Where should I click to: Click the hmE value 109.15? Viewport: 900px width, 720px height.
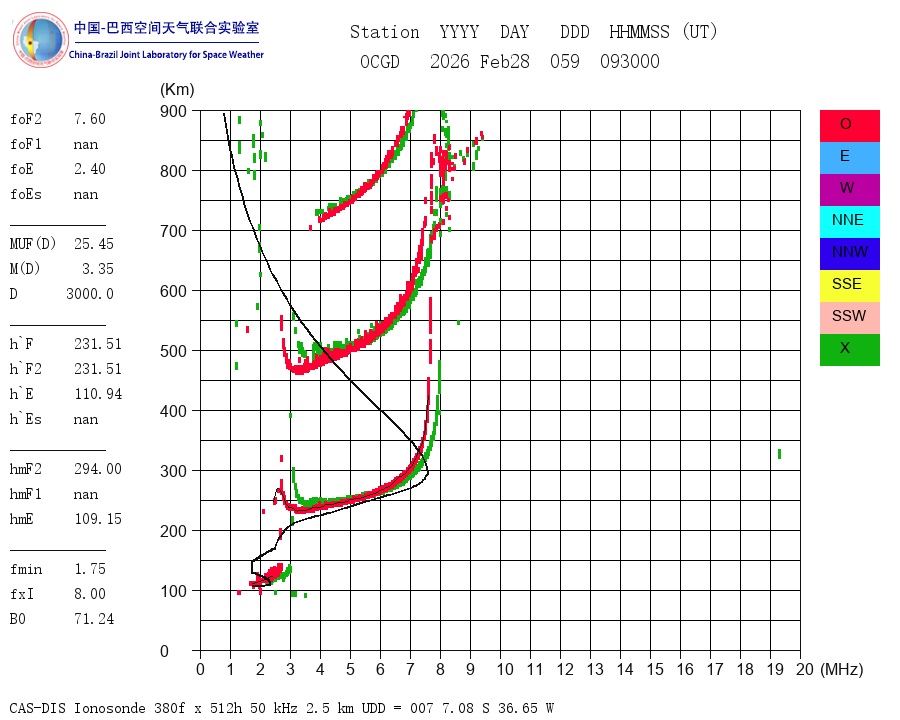[x=98, y=519]
